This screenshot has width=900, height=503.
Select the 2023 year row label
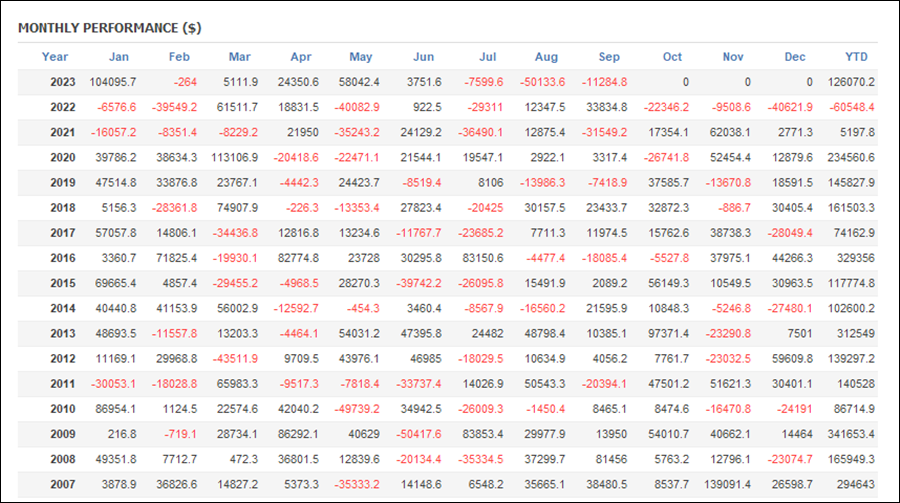(x=63, y=82)
